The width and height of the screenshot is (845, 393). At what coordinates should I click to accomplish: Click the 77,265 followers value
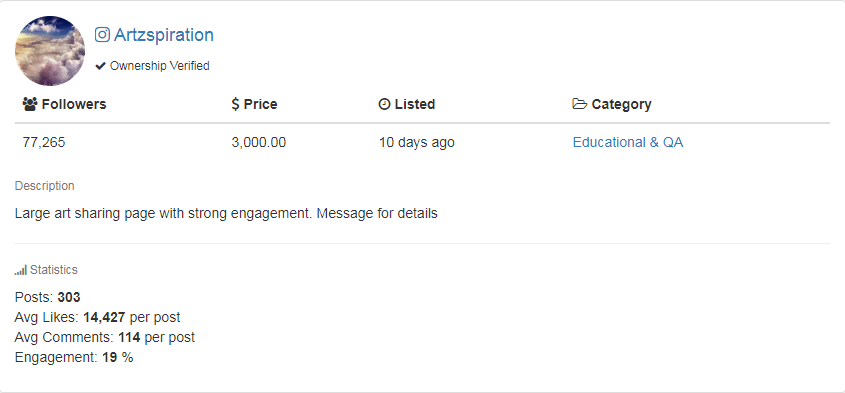(x=44, y=142)
